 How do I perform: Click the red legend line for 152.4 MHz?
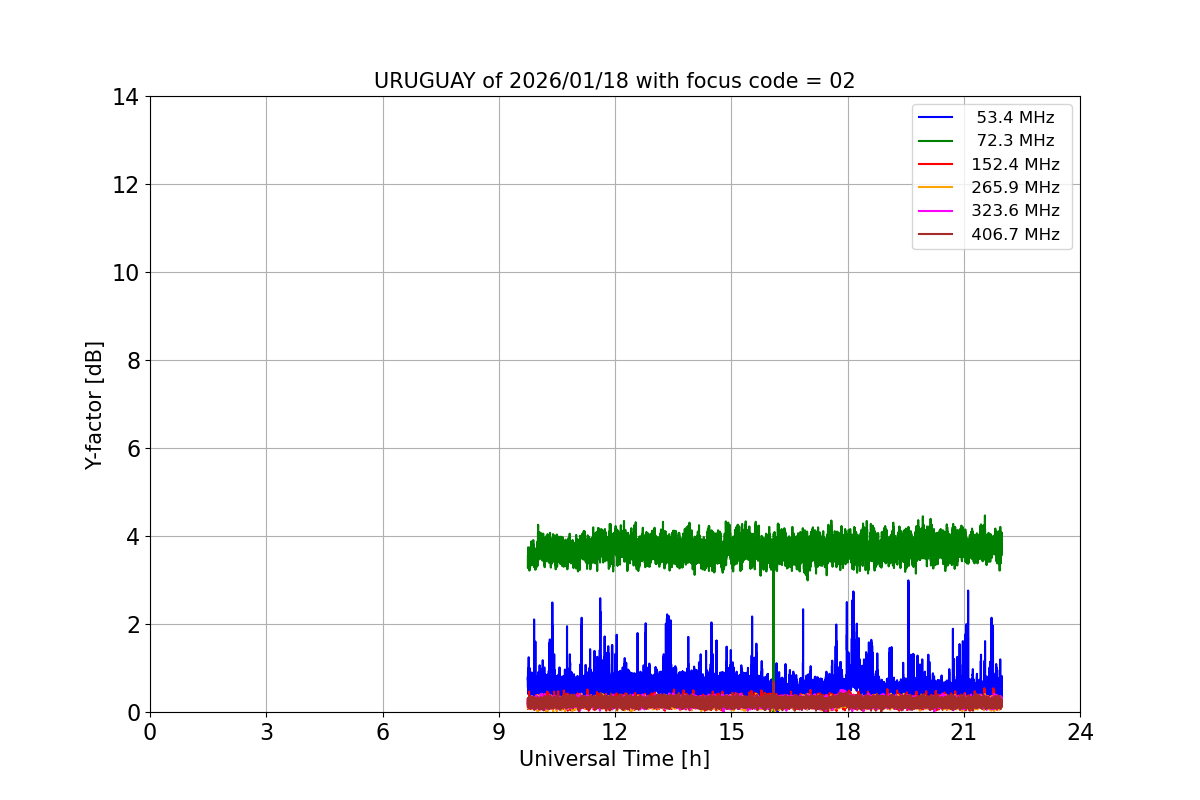936,165
